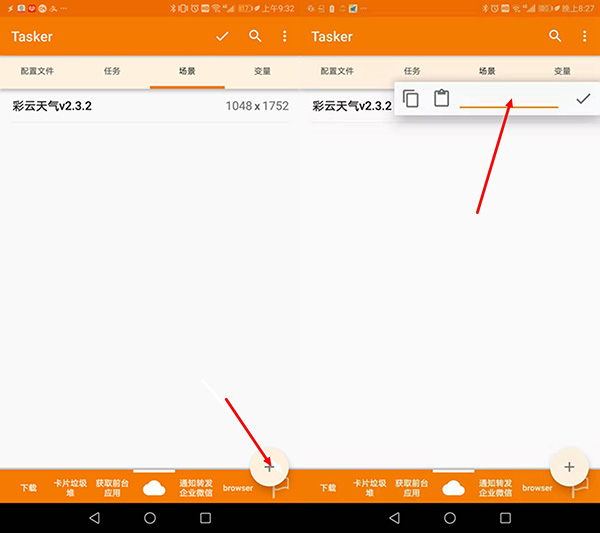Screen dimensions: 600x533
Task: Tap 通知转发企业微信 project on right bottom bar
Action: coord(495,488)
